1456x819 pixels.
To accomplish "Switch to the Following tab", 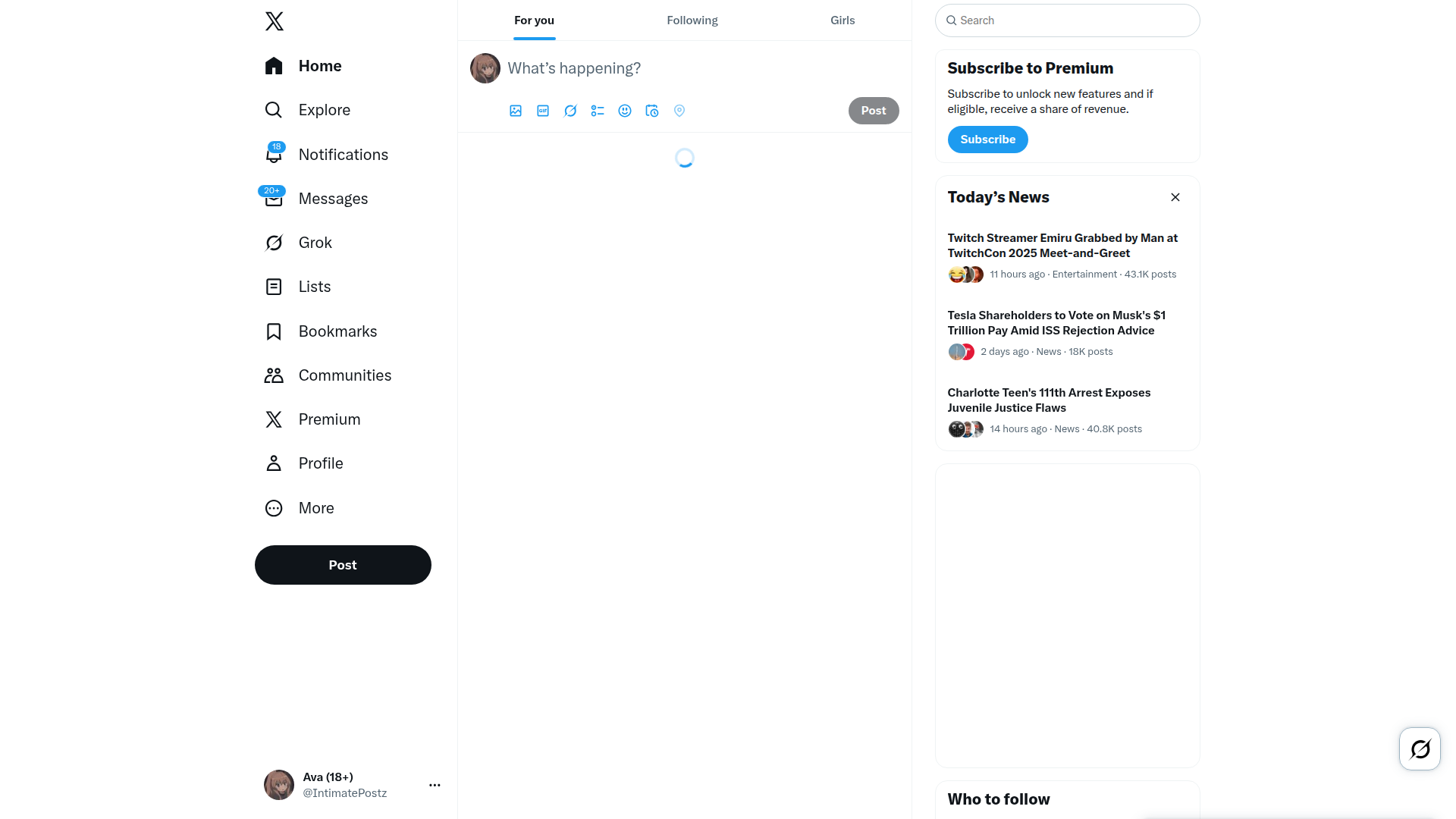I will 692,20.
